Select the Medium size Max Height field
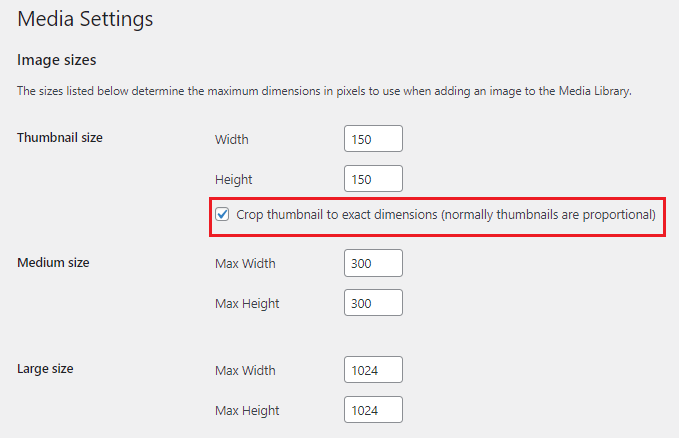Viewport: 679px width, 438px height. (373, 303)
